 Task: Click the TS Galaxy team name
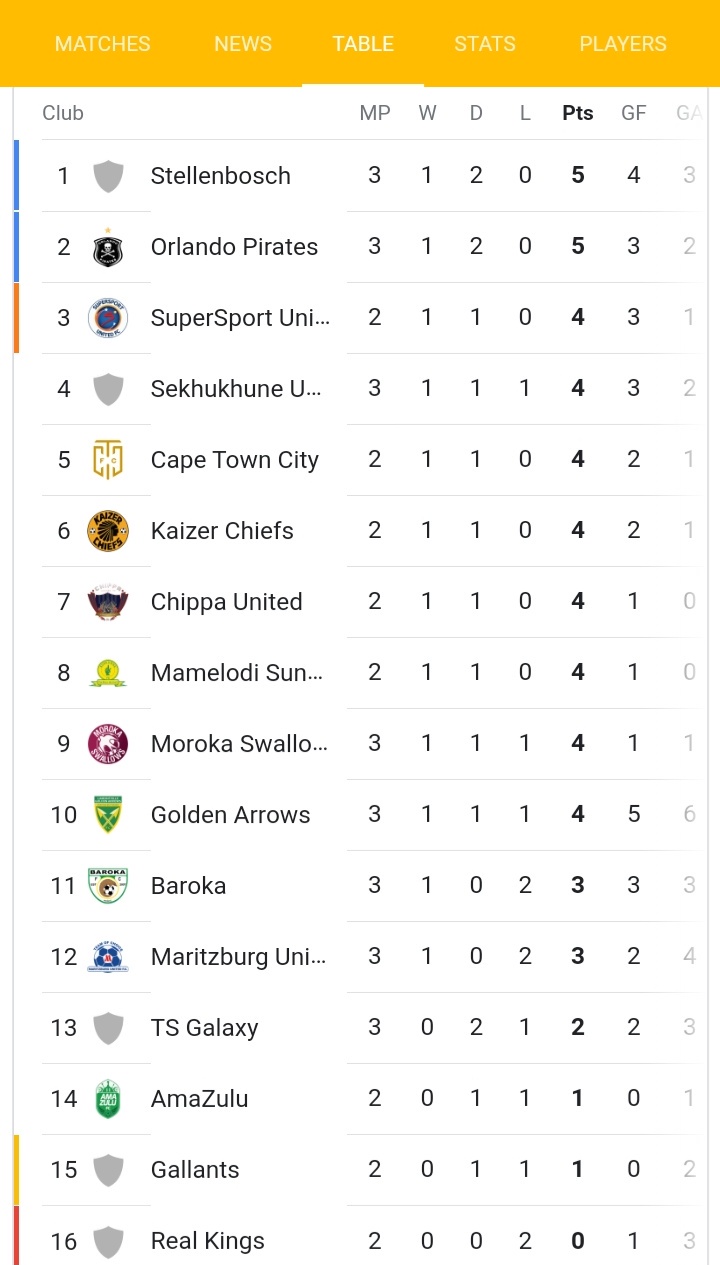point(204,1028)
